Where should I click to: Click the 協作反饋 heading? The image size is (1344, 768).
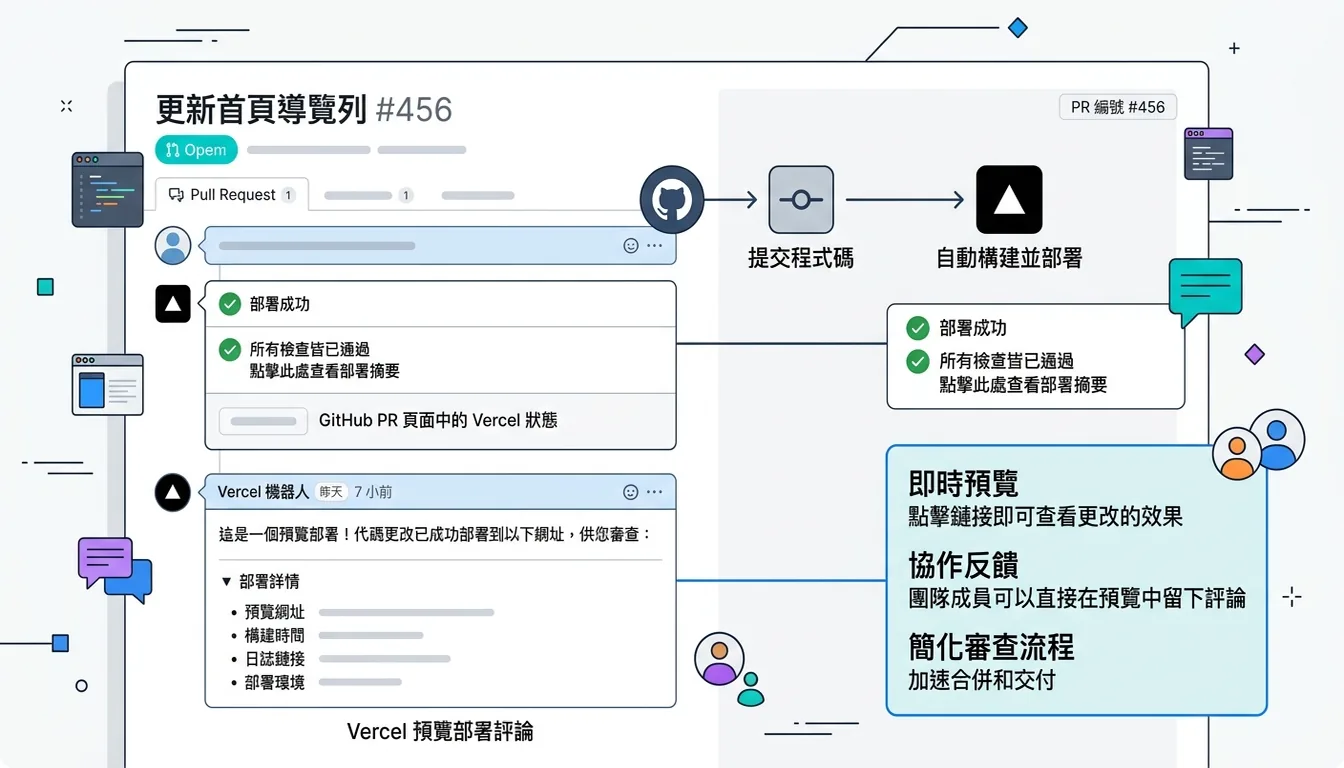pos(963,565)
